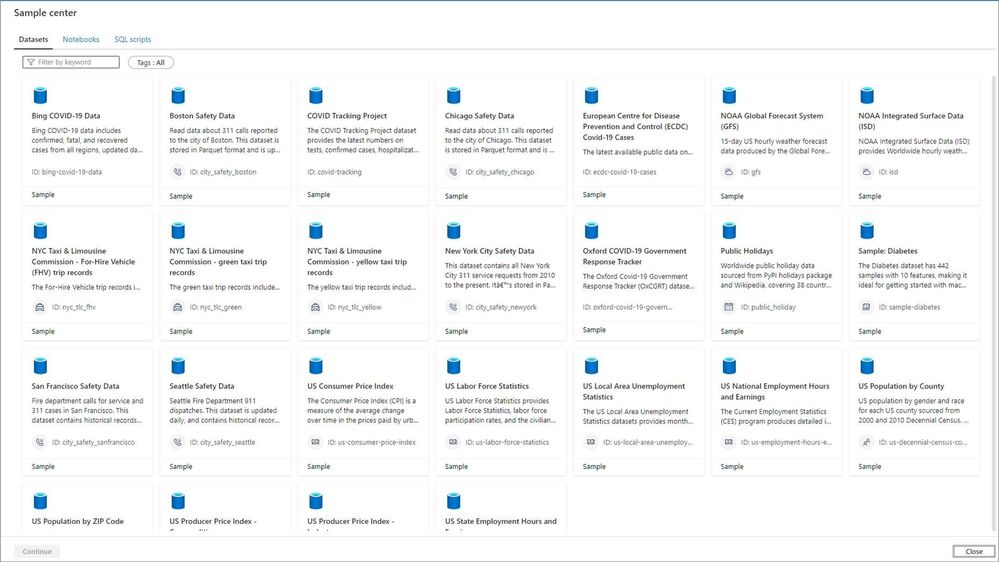Click the US Population by ZIP Code title

pyautogui.click(x=78, y=521)
